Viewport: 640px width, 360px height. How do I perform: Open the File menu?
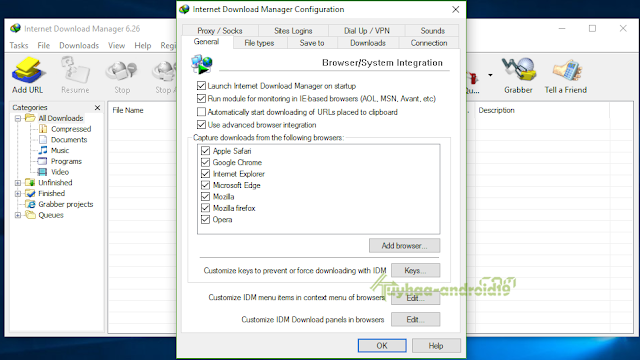coord(44,45)
